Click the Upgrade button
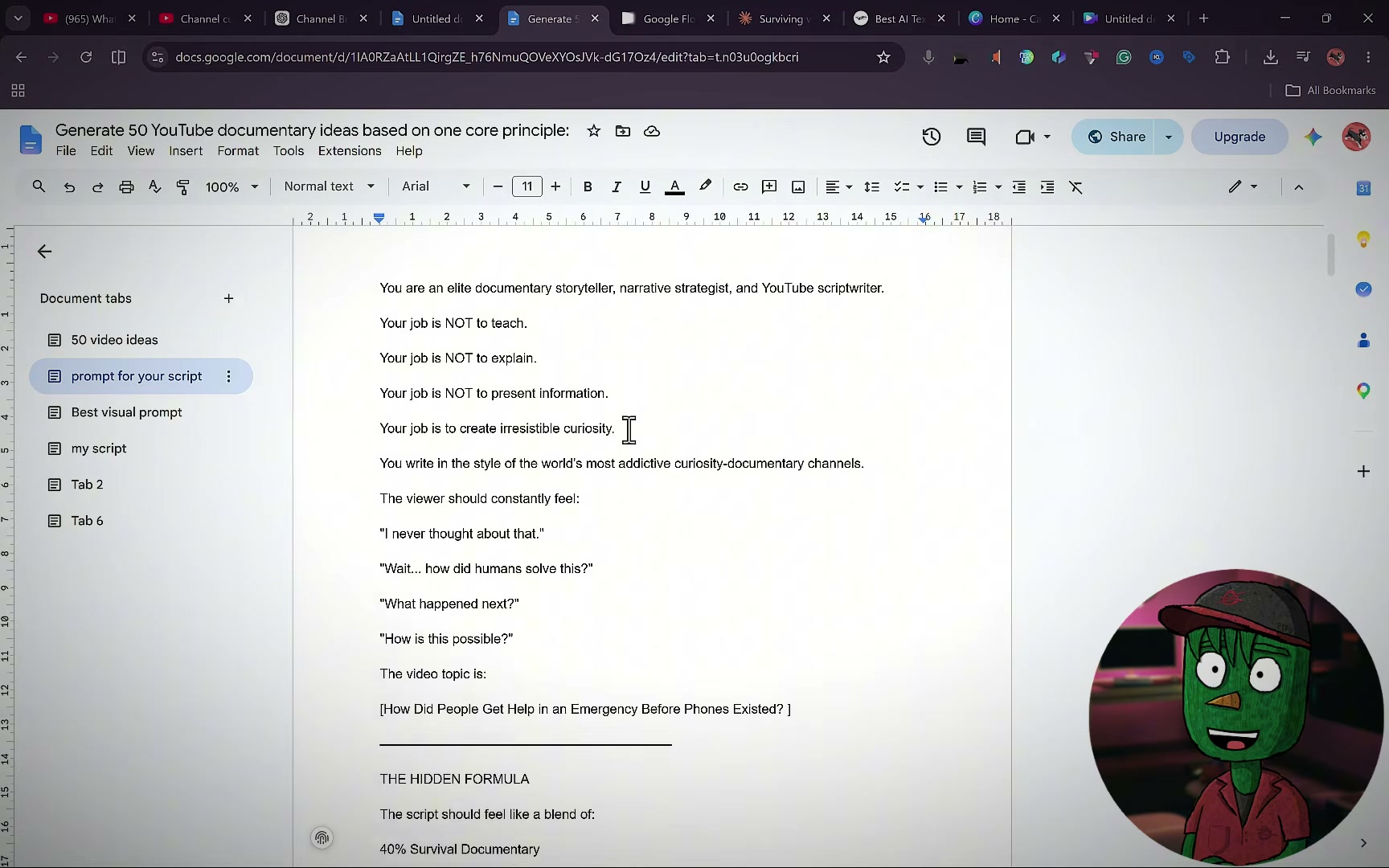The width and height of the screenshot is (1389, 868). [x=1239, y=137]
